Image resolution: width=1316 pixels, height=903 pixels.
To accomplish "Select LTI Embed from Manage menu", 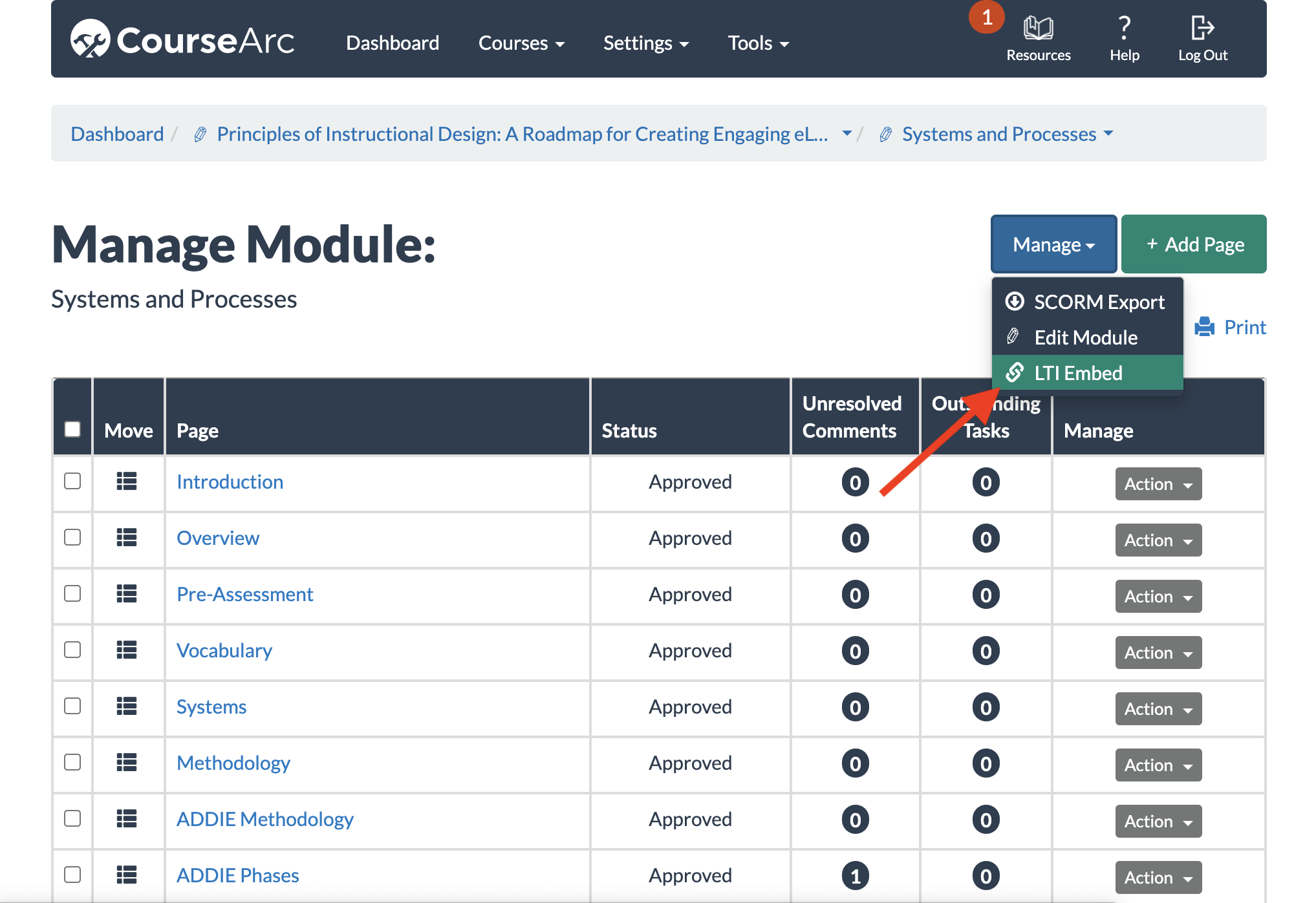I will (x=1077, y=373).
